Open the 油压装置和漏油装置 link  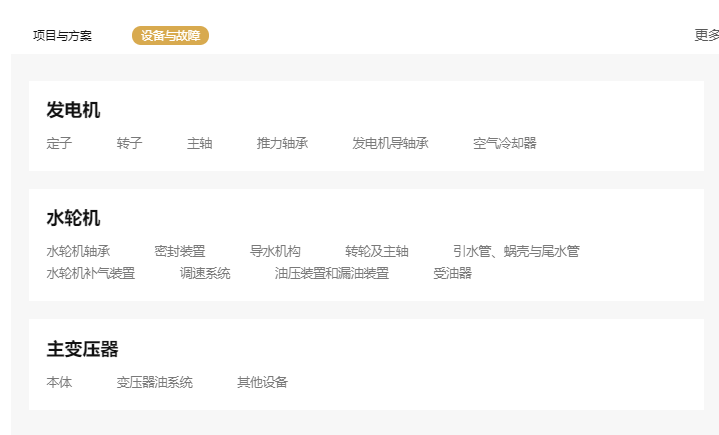(x=332, y=273)
